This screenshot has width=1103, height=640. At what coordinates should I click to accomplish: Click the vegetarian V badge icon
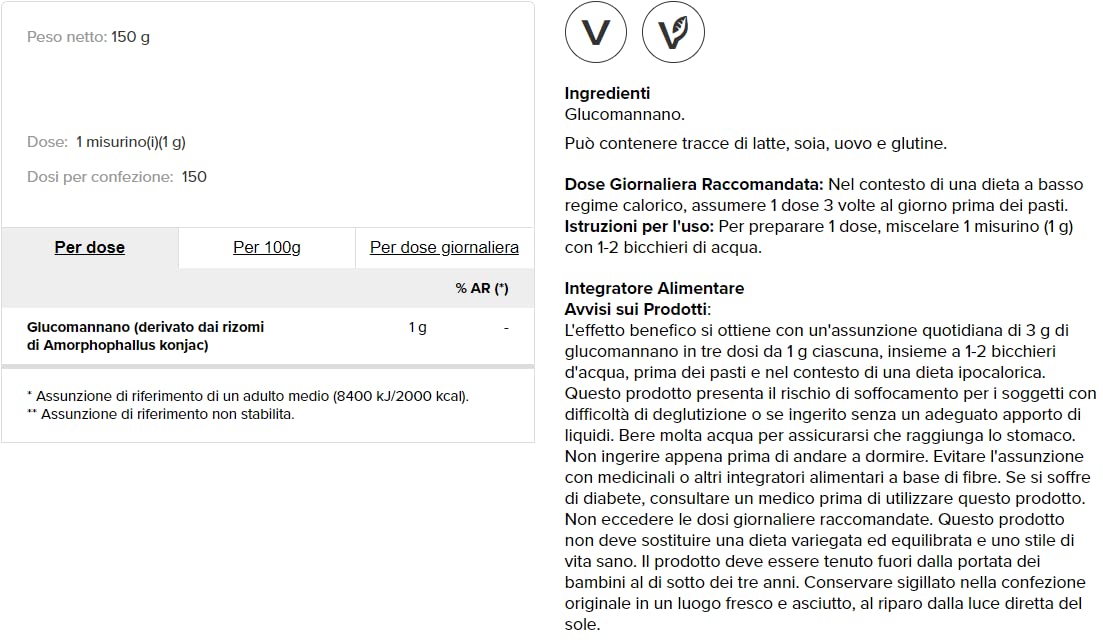[x=595, y=32]
